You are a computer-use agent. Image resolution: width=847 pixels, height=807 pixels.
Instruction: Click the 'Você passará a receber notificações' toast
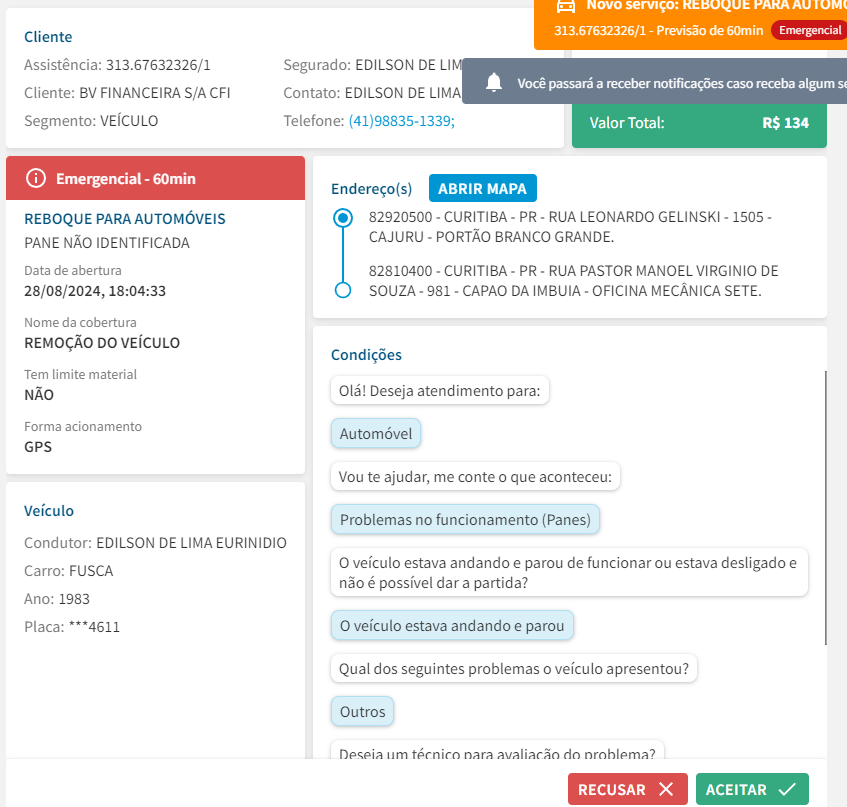655,81
